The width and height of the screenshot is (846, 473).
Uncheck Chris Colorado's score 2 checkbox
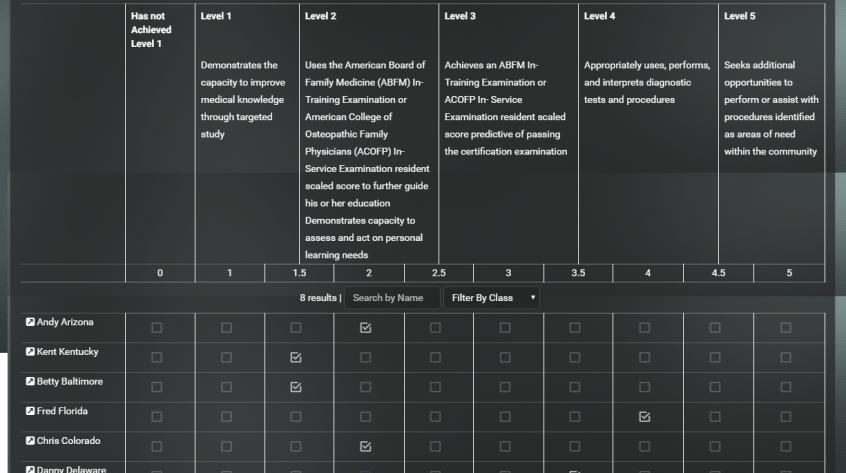(365, 446)
